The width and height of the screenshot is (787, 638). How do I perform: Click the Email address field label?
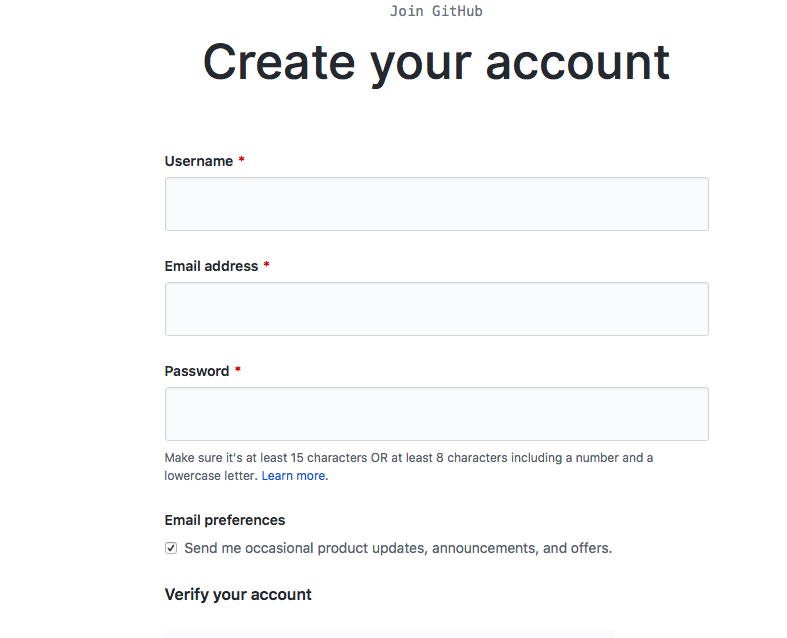tap(211, 266)
